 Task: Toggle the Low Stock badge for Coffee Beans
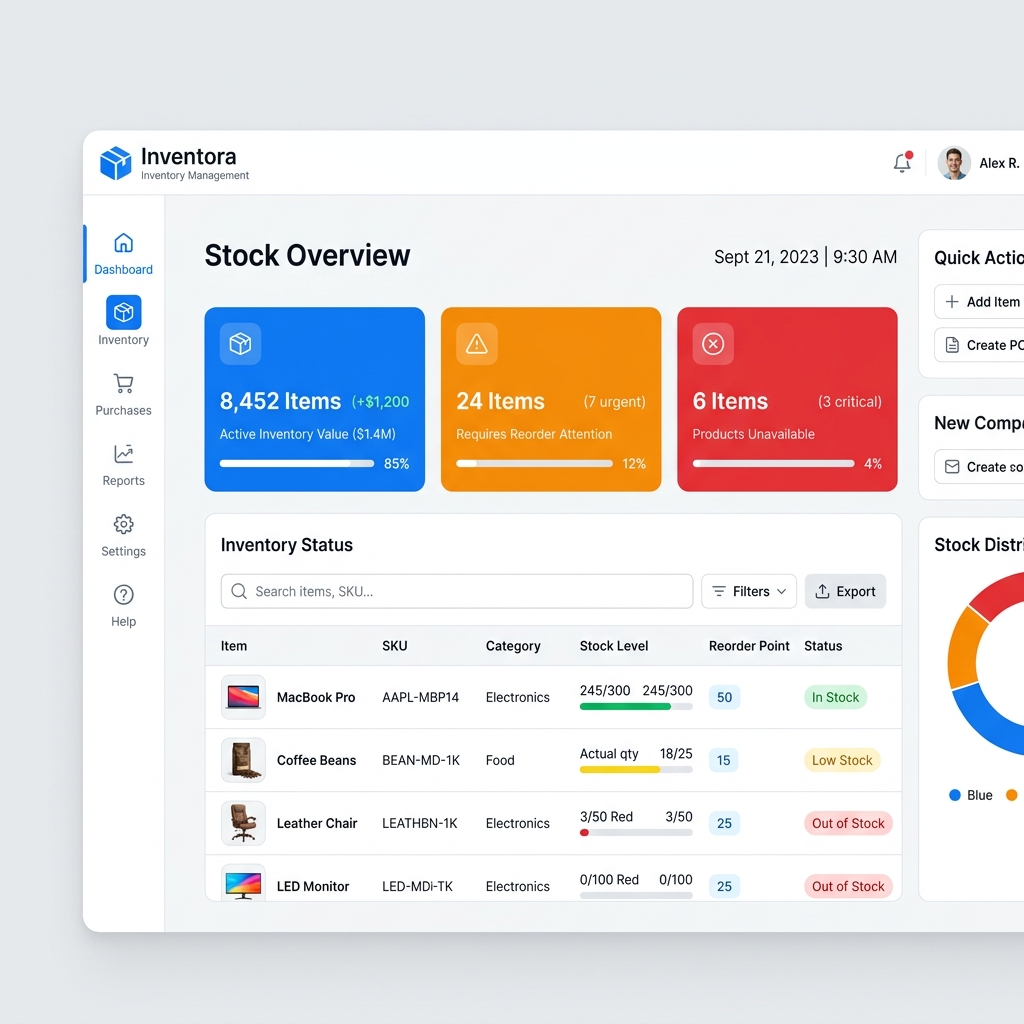[x=841, y=760]
